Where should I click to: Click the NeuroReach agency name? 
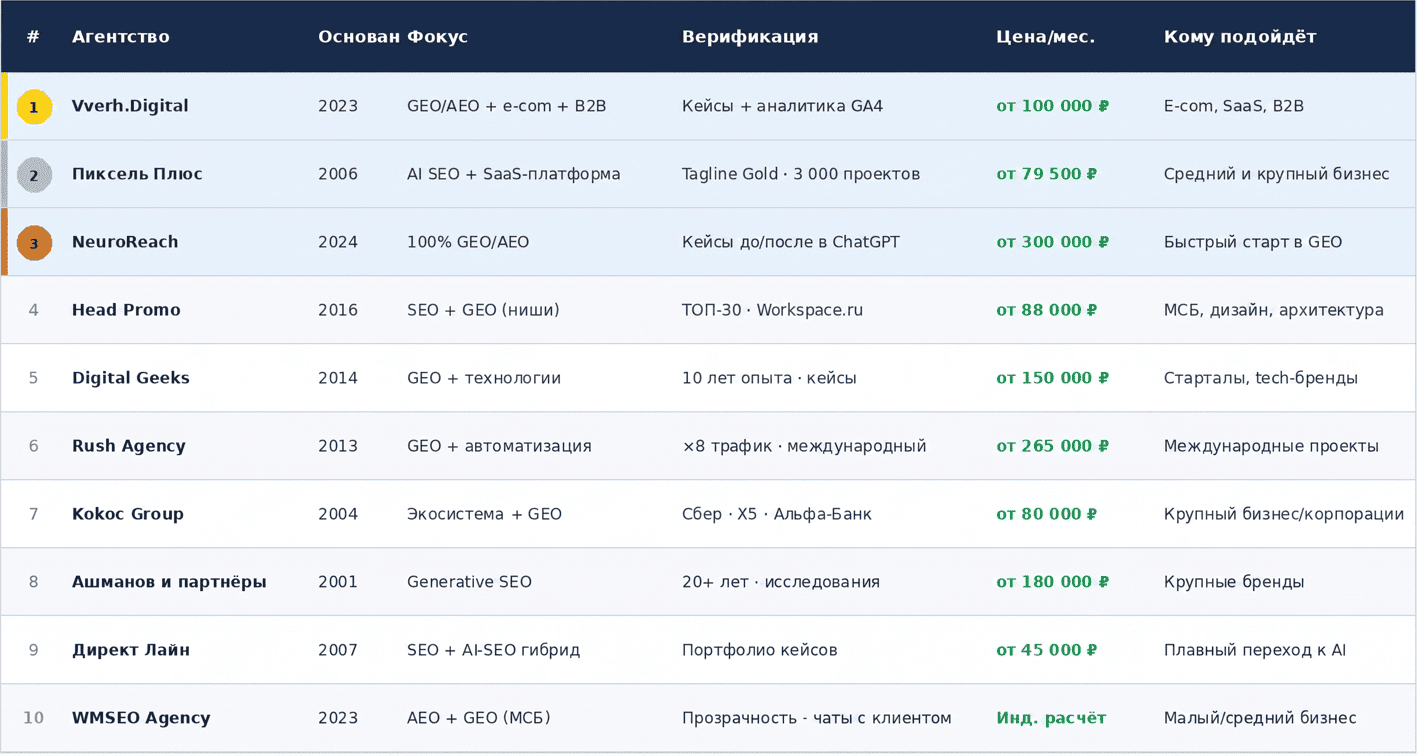(x=125, y=242)
